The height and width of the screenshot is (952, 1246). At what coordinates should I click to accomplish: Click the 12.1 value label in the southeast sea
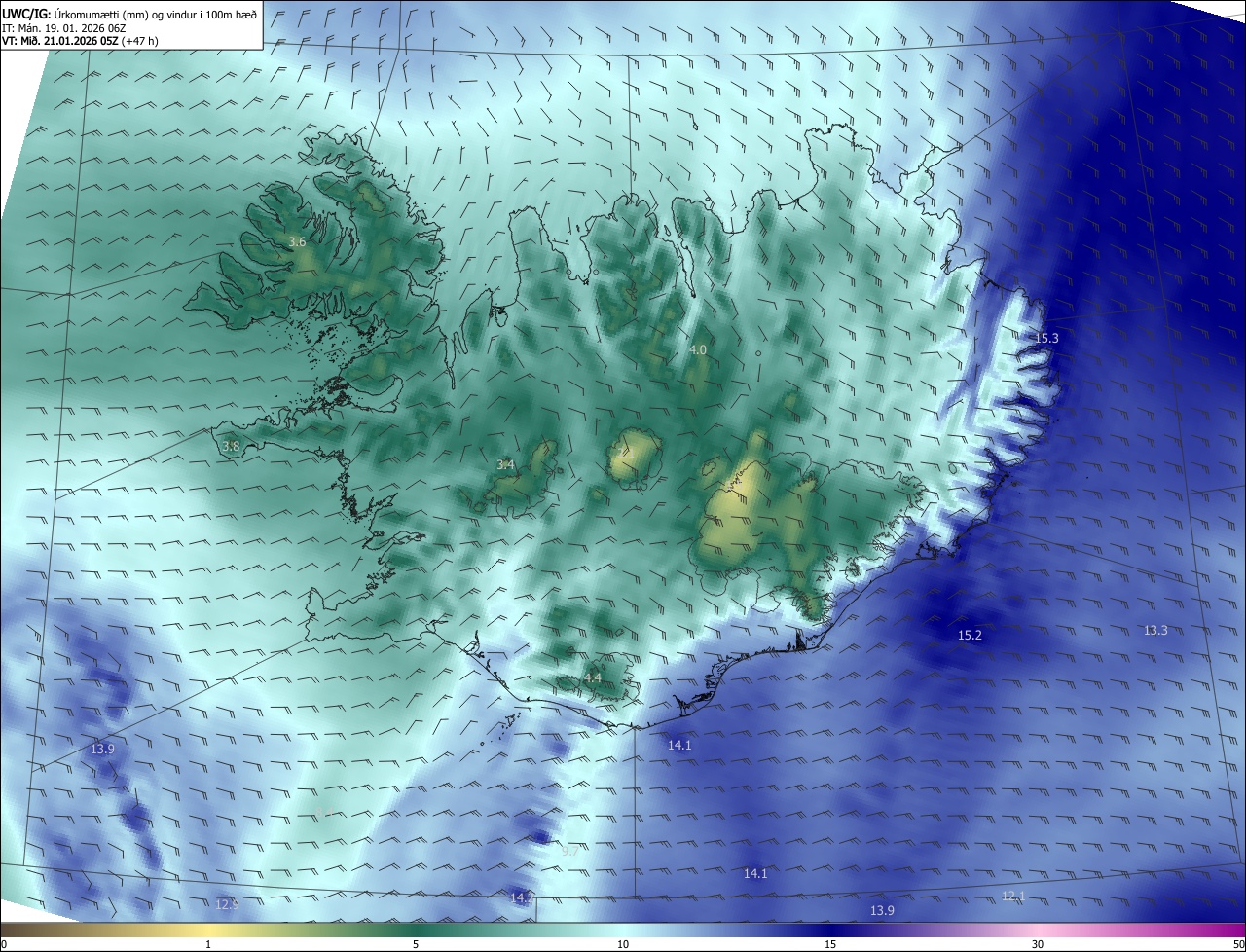click(1013, 896)
